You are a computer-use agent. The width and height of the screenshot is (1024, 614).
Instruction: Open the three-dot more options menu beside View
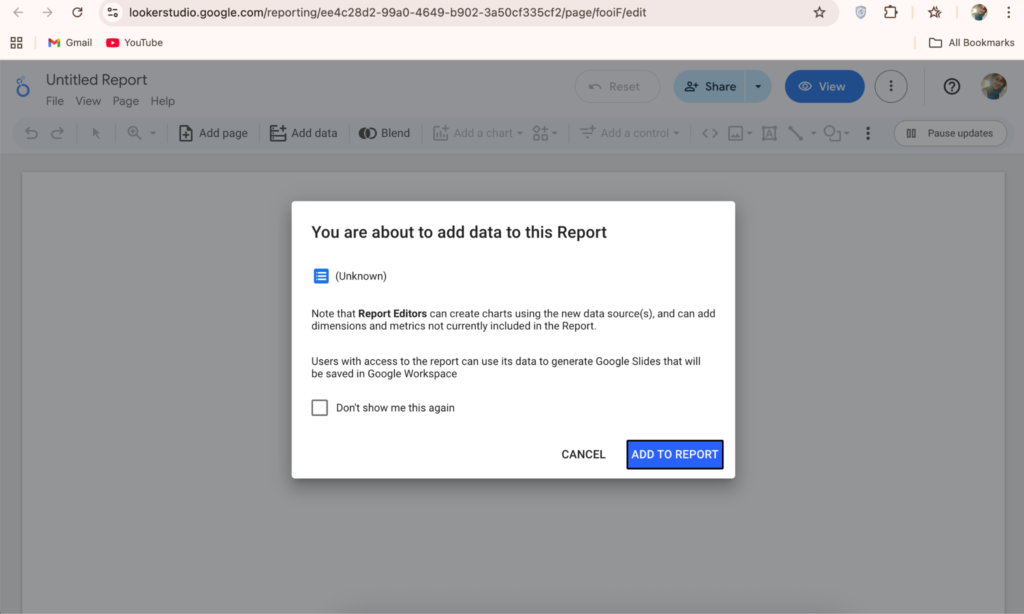coord(891,87)
